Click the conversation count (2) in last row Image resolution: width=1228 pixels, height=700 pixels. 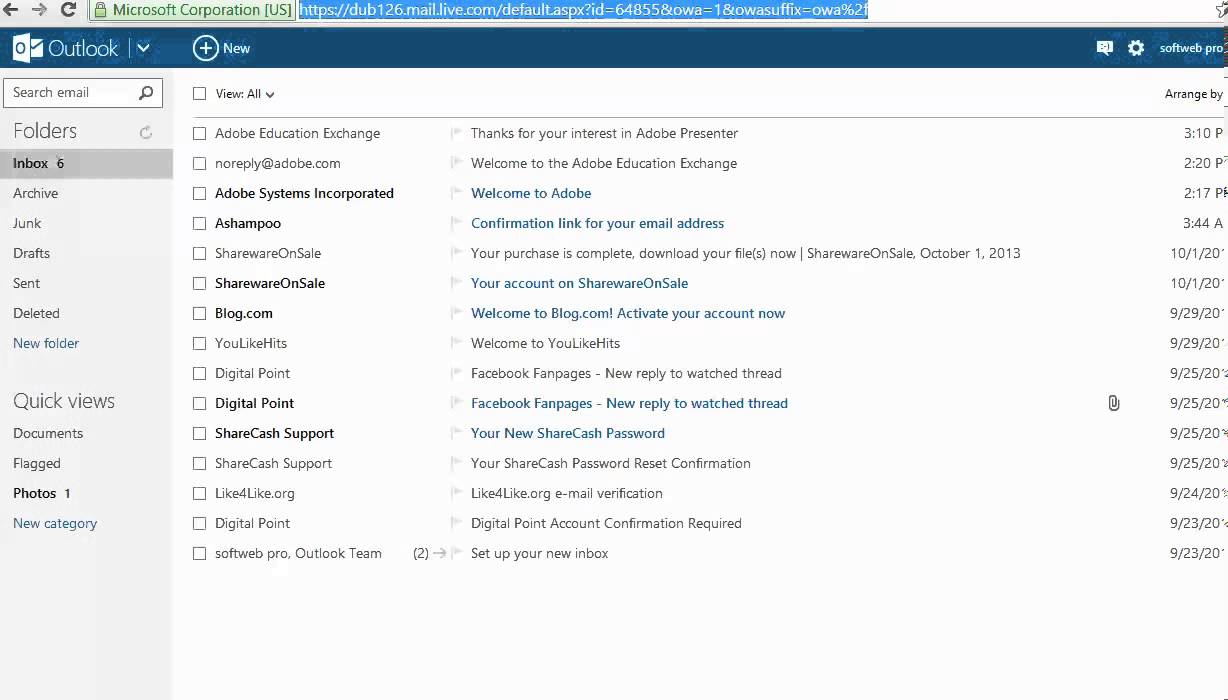[421, 553]
